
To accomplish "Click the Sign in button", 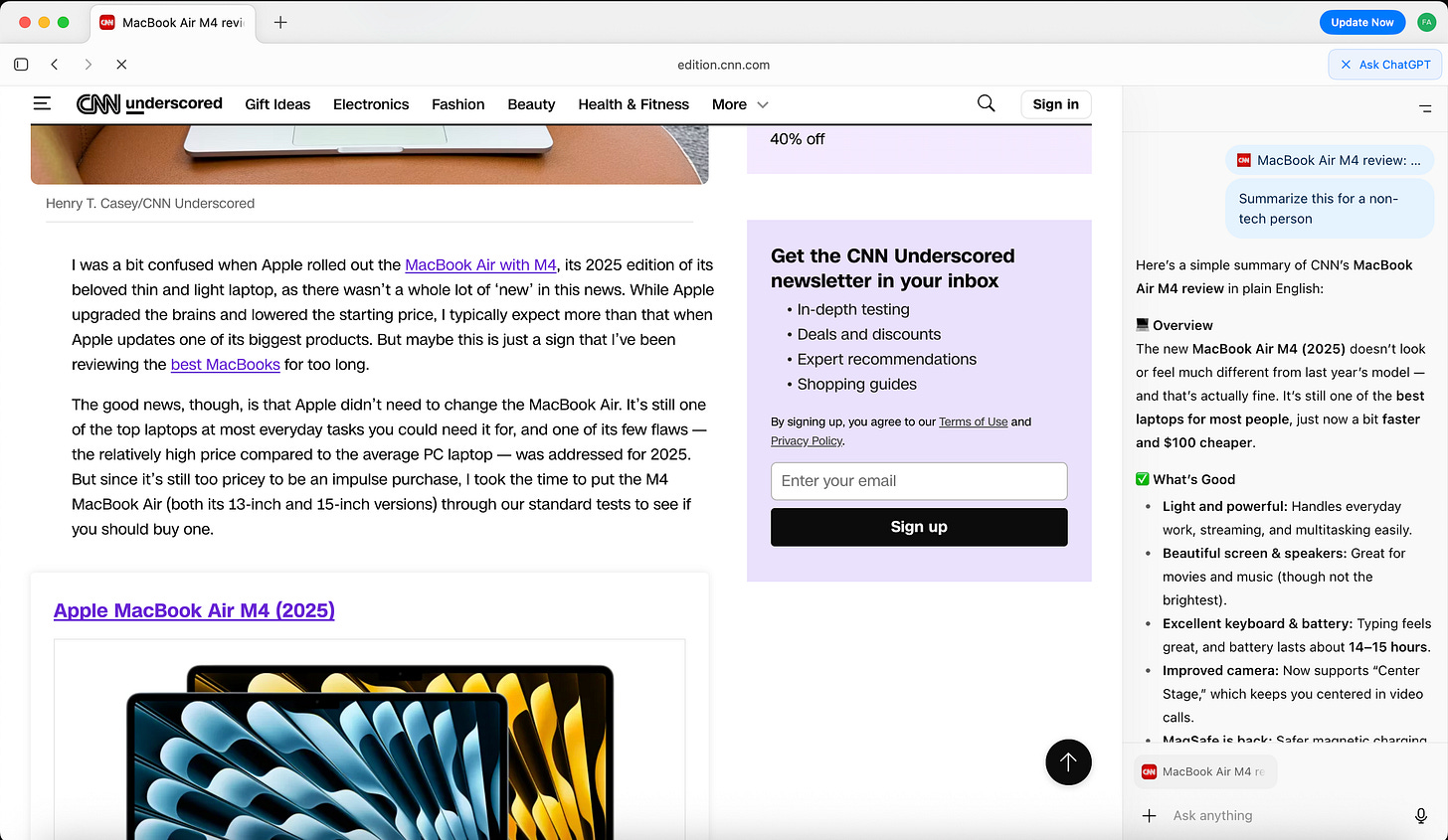I will pos(1055,104).
